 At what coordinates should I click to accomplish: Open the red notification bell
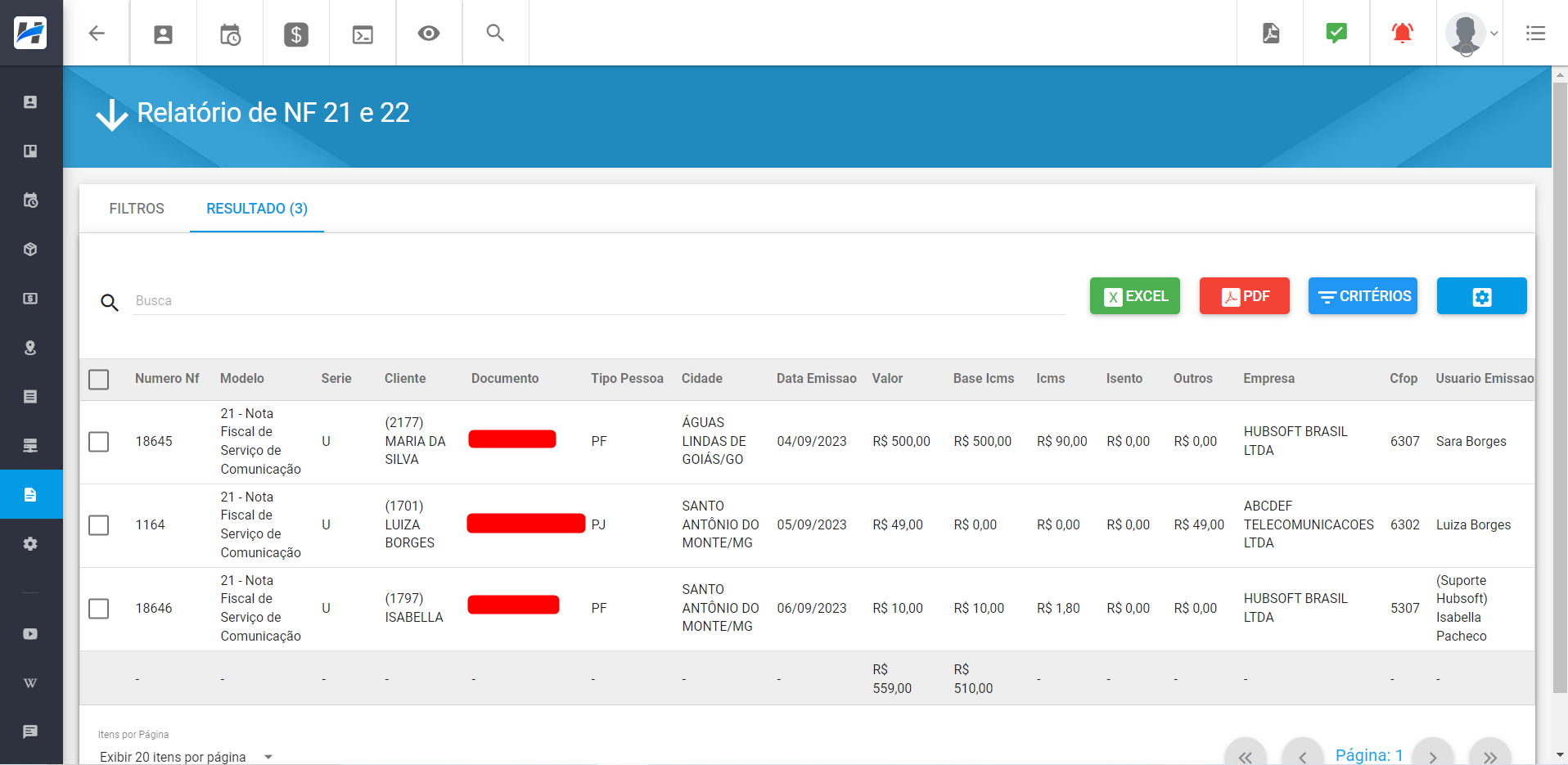point(1402,34)
